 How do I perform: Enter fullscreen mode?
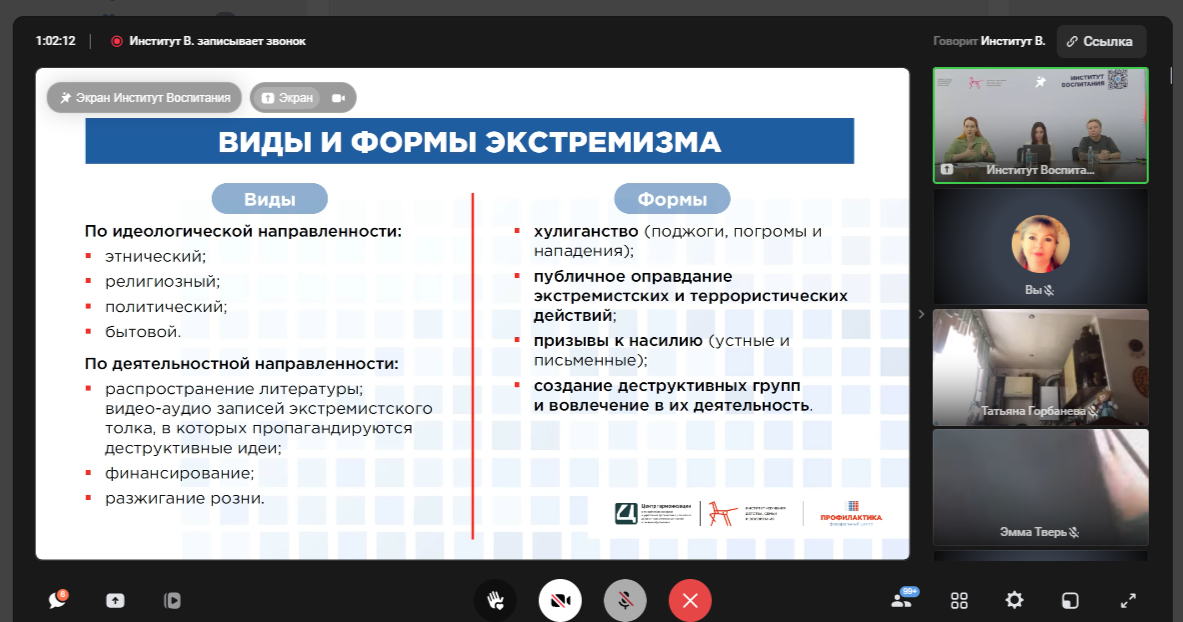pos(1128,600)
